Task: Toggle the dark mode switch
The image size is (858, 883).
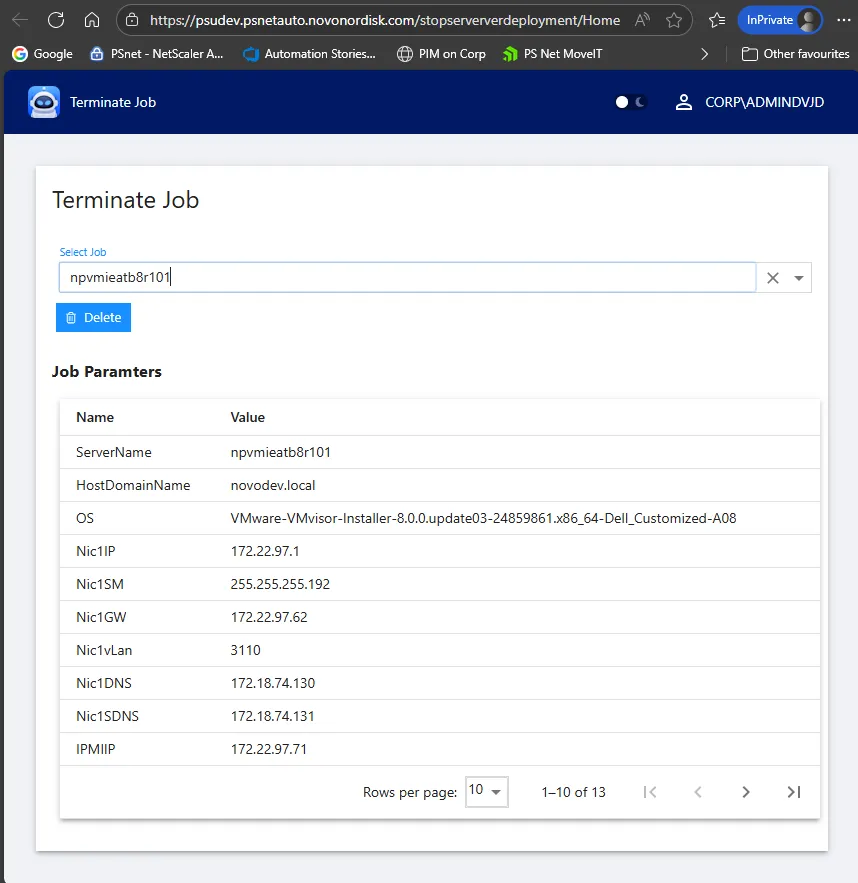Action: 631,102
